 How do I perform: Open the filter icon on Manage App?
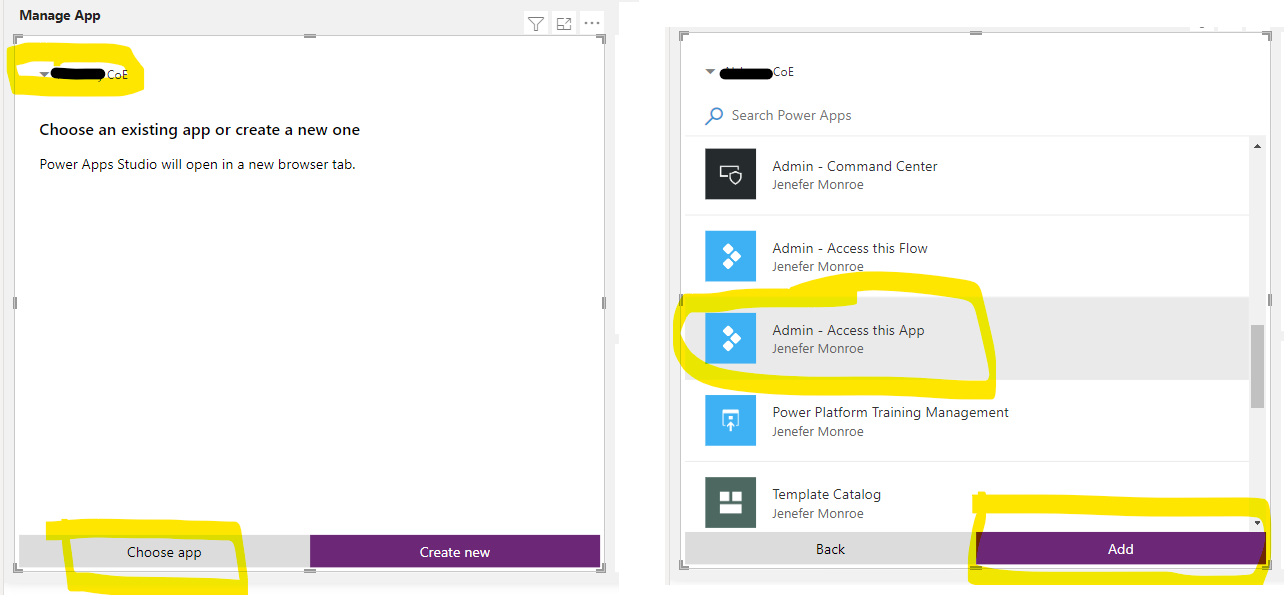point(536,23)
